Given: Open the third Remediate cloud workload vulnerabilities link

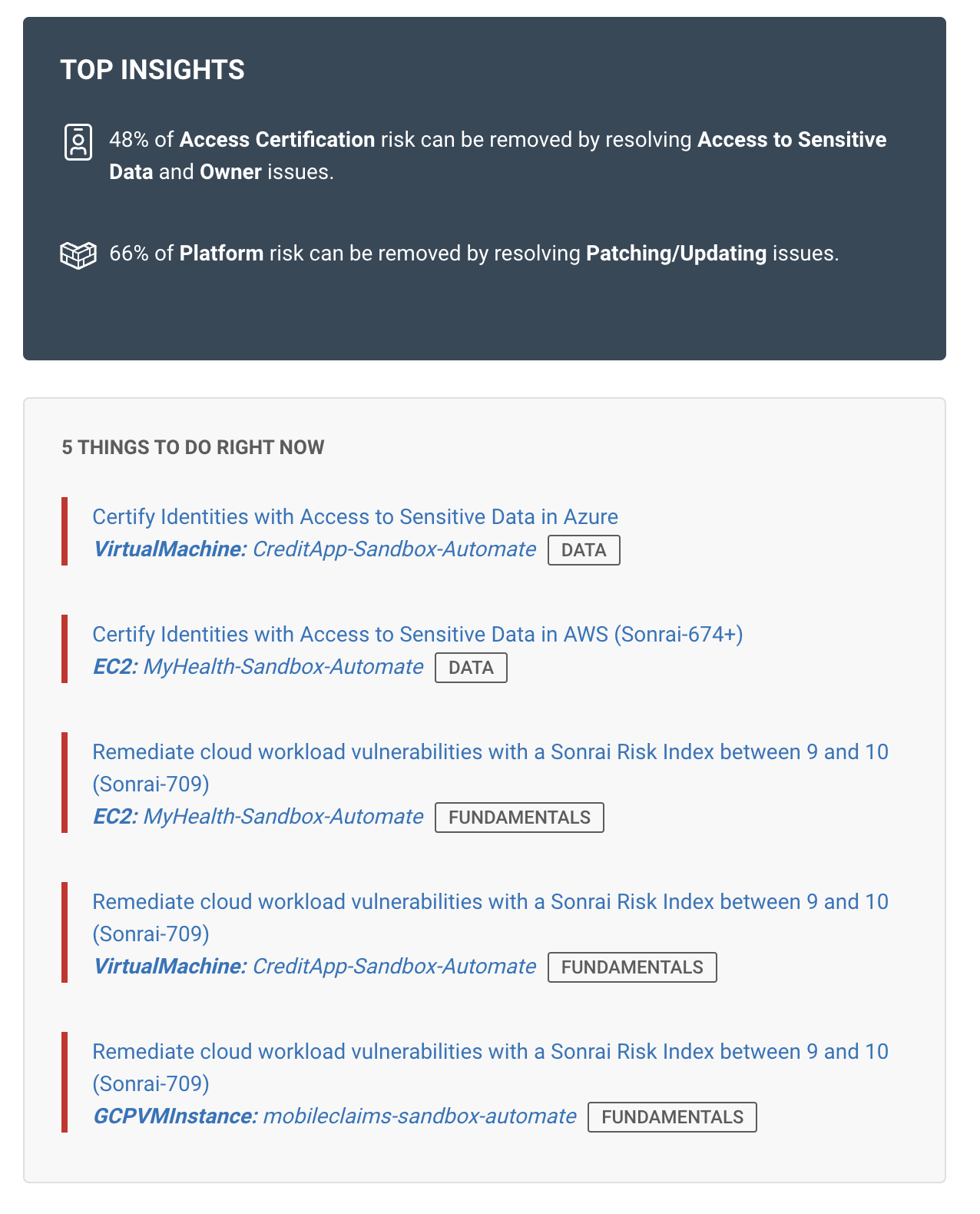Looking at the screenshot, I should coord(490,1067).
